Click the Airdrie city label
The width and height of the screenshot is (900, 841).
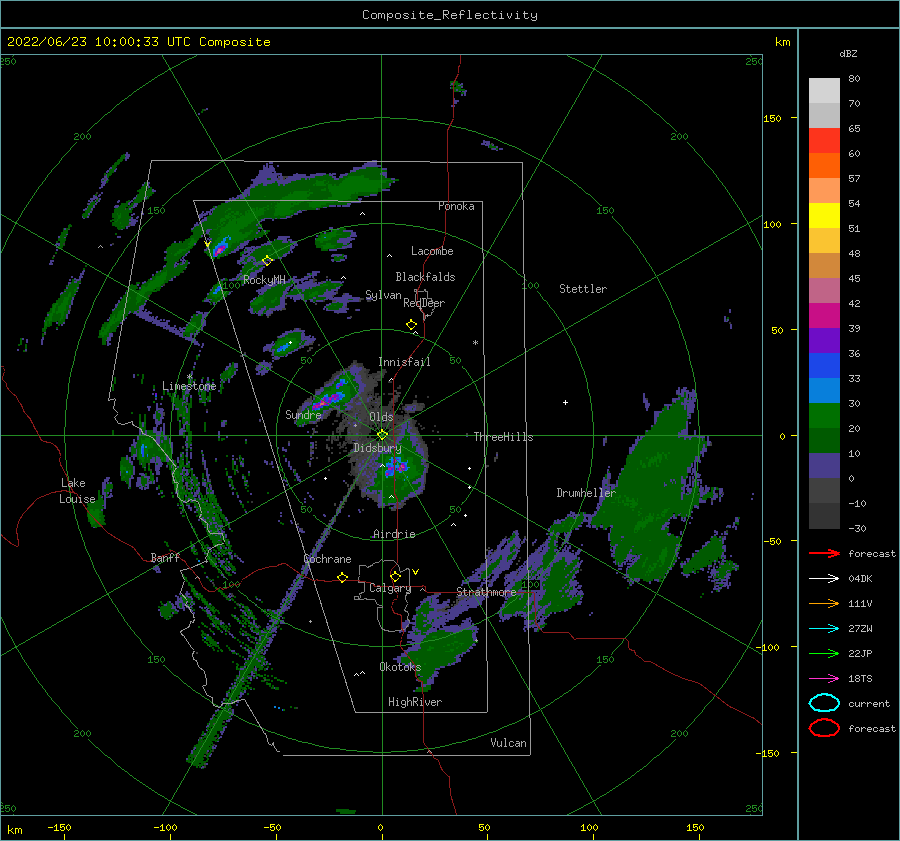tap(394, 534)
